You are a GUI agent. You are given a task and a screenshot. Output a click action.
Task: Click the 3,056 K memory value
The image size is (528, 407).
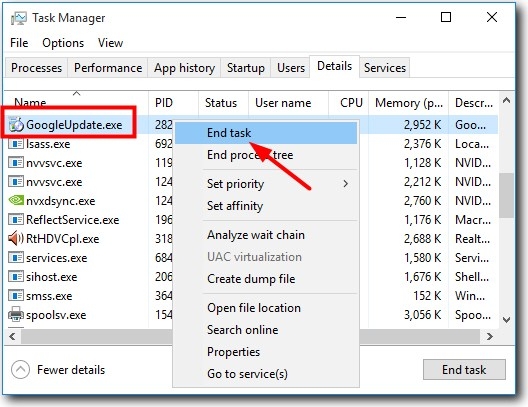coord(422,315)
